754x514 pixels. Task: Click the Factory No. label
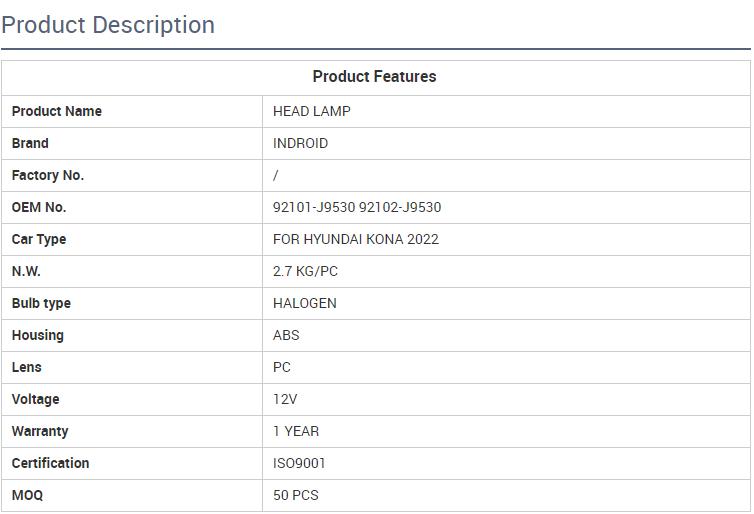(48, 176)
